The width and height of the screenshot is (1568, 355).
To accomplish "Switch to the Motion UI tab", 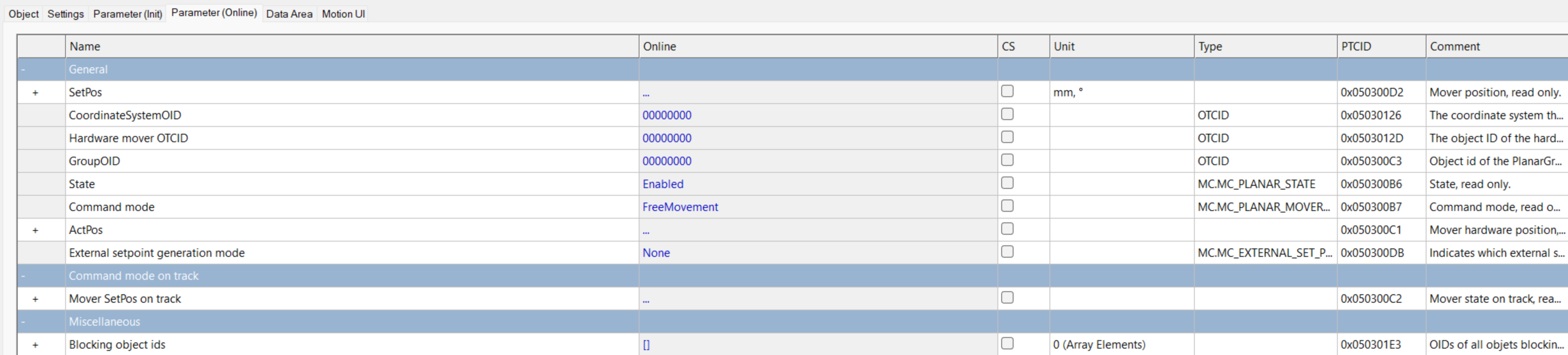I will click(x=343, y=14).
